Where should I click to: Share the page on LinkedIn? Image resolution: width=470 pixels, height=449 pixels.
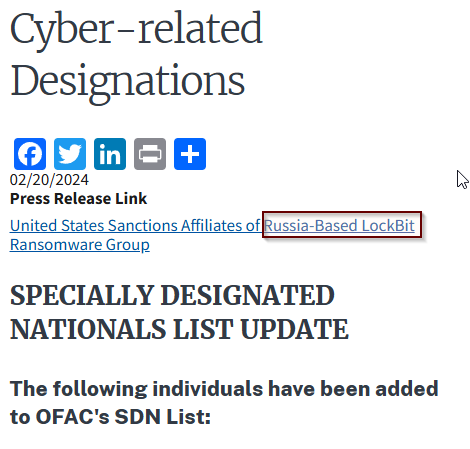[110, 154]
